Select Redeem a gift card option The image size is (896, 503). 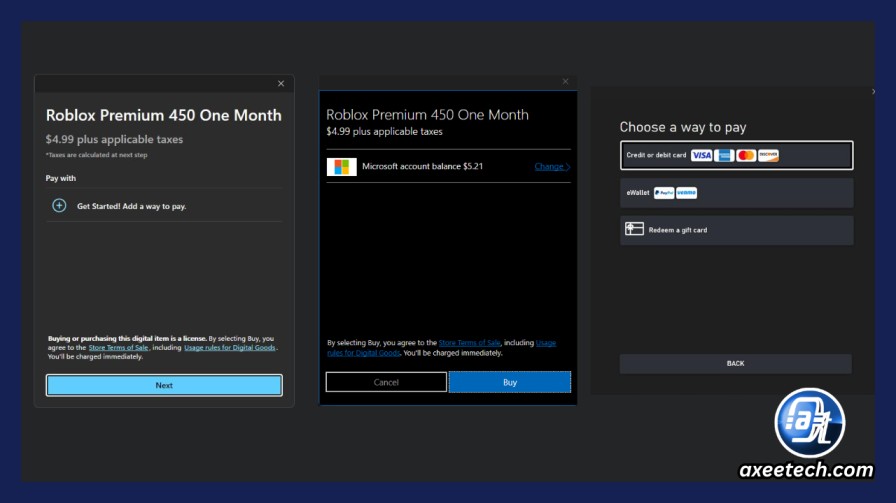coord(737,230)
